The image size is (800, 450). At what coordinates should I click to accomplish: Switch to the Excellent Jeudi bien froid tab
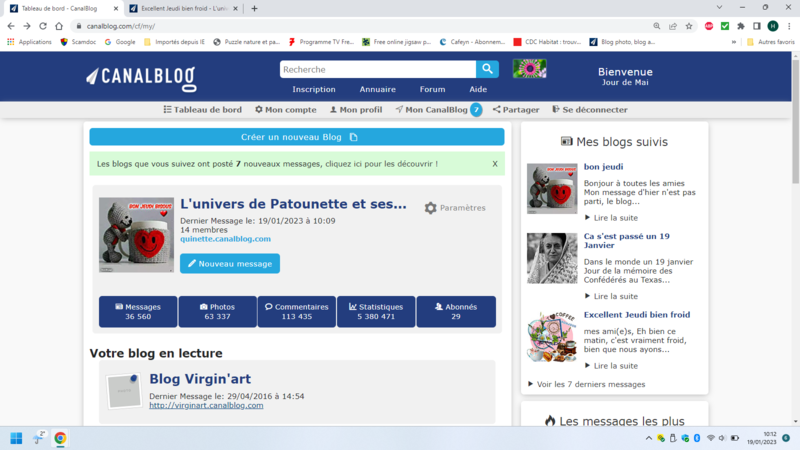tap(184, 9)
